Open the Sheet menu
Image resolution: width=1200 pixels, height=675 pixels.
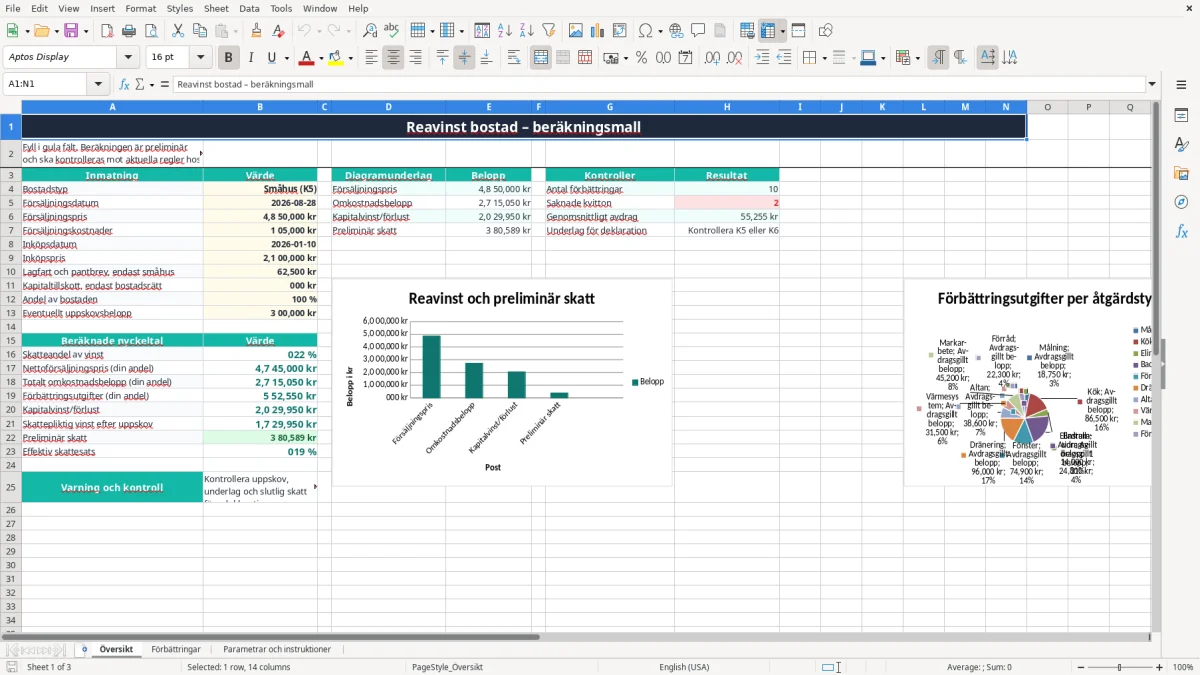pyautogui.click(x=216, y=8)
